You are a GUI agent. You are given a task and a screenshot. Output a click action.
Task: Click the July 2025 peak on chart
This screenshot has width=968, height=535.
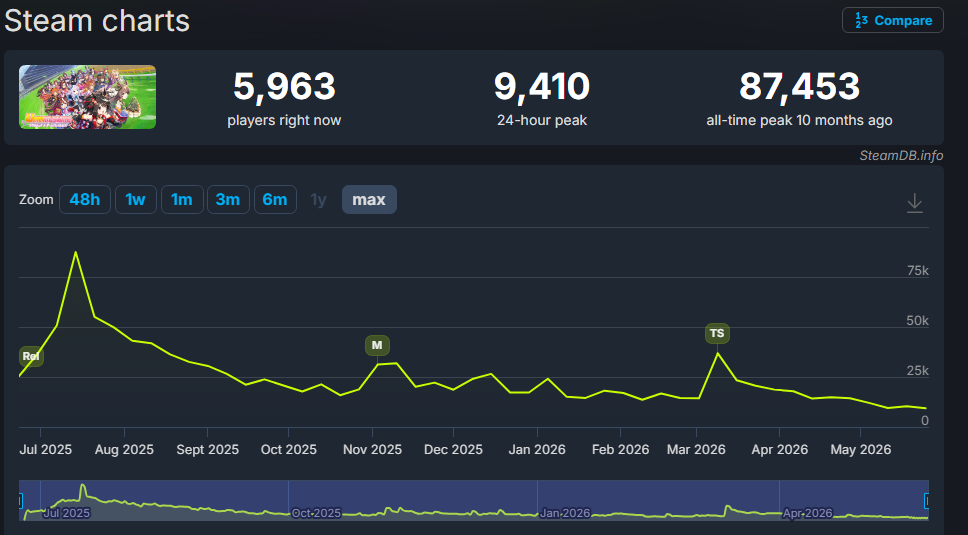[75, 252]
